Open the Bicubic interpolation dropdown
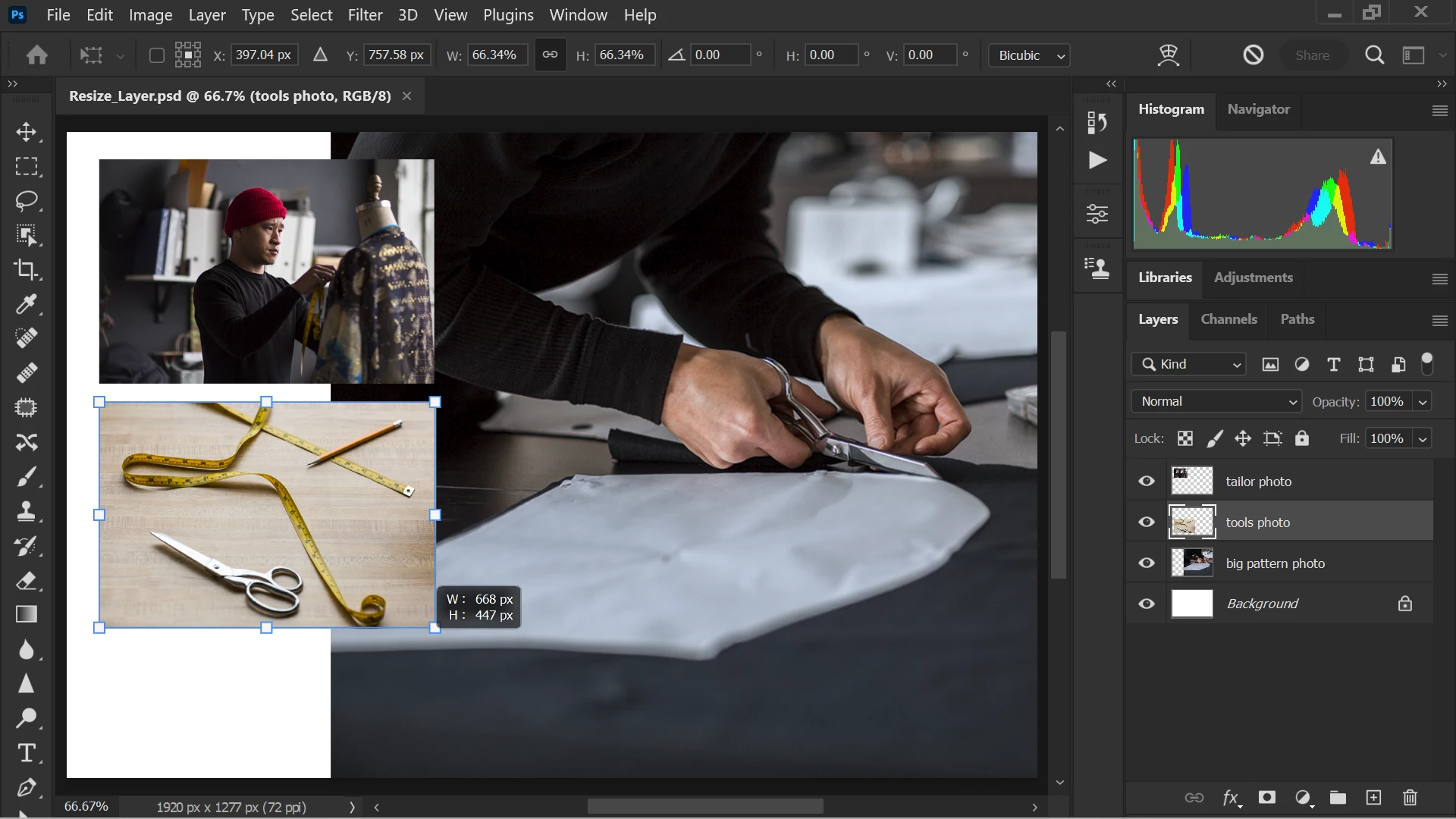This screenshot has height=819, width=1456. click(1029, 55)
